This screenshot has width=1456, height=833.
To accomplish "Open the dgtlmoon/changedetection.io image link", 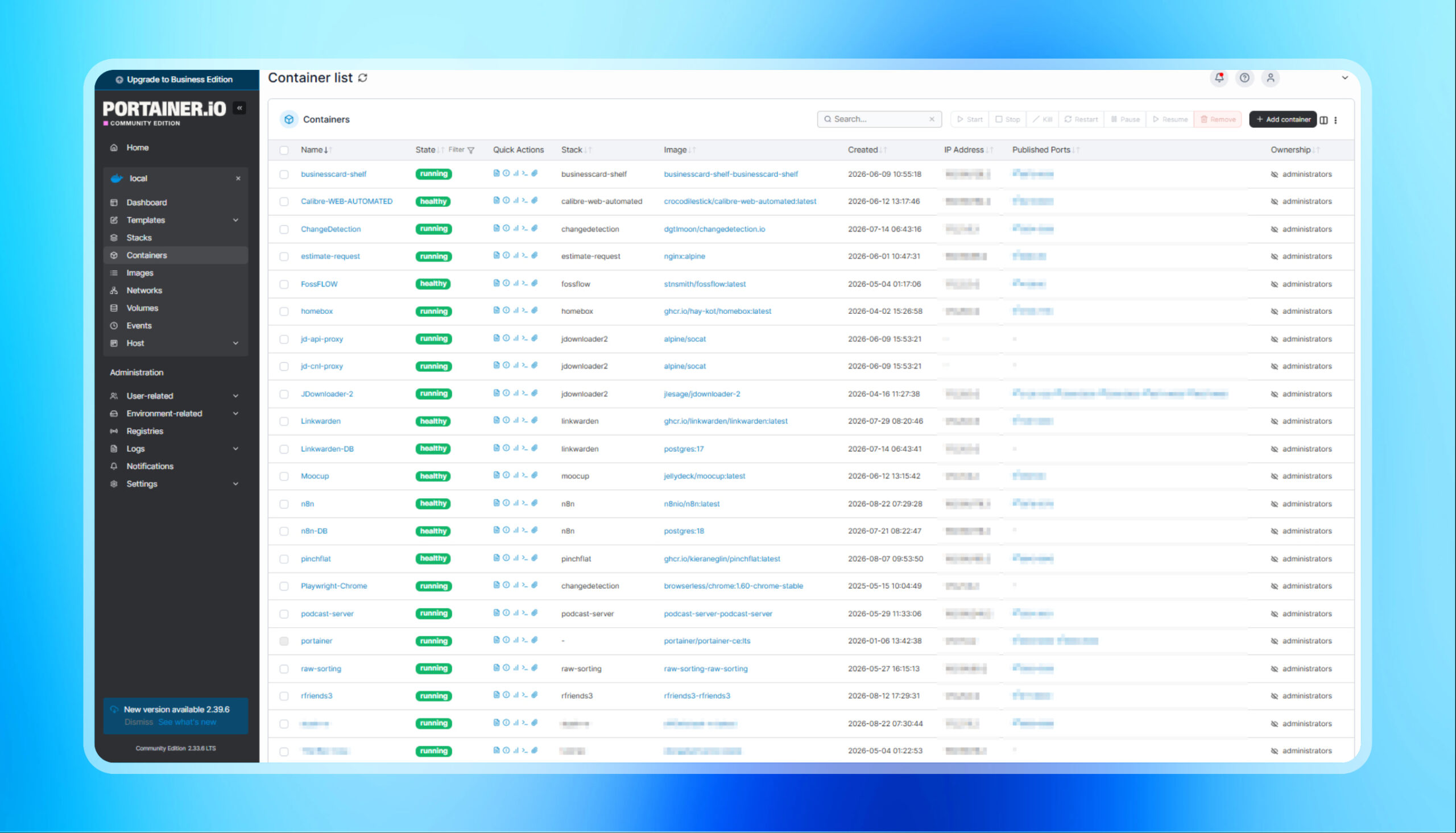I will (x=714, y=229).
